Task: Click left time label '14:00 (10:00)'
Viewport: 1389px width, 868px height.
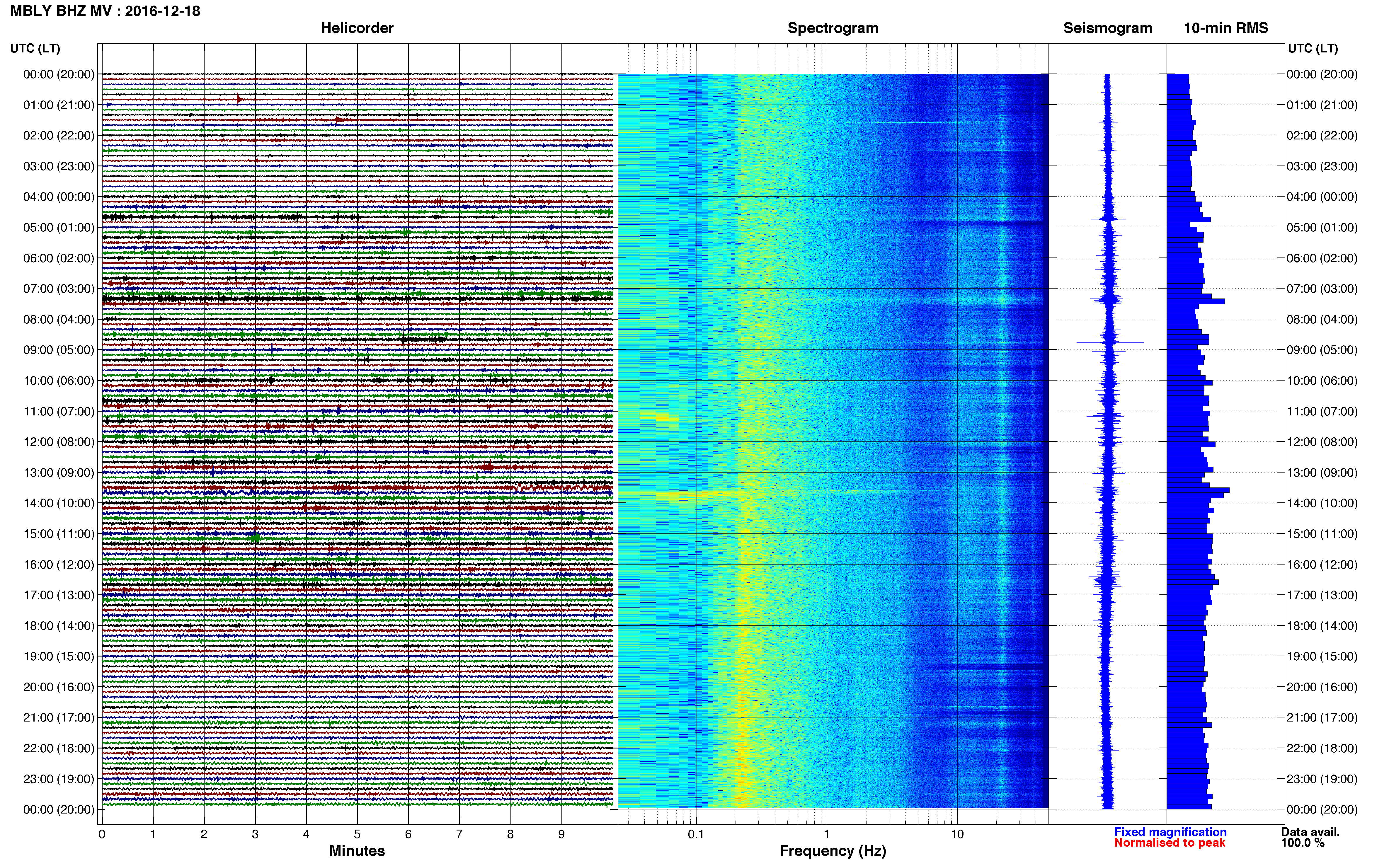Action: 59,504
